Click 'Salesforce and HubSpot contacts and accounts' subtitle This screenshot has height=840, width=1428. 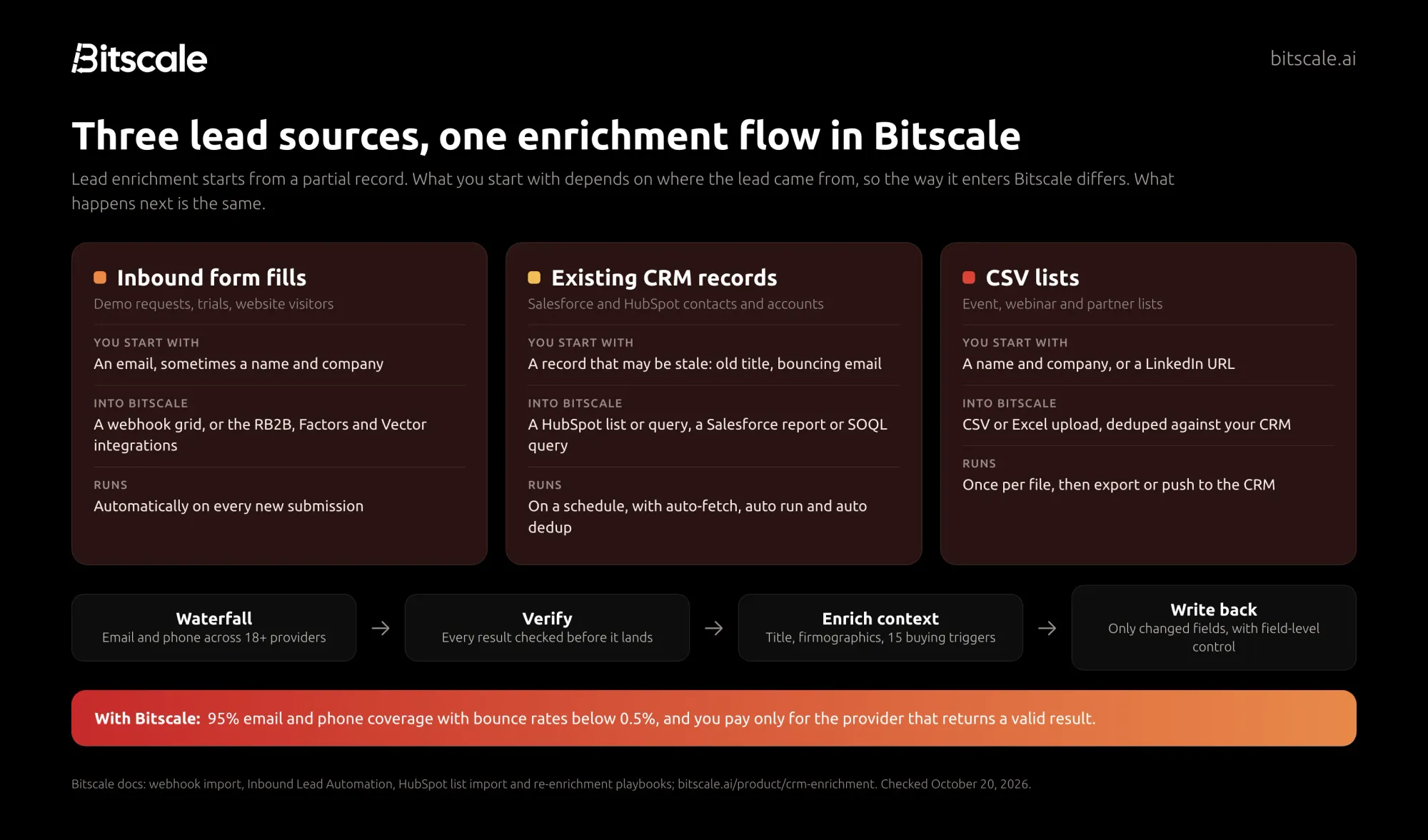pos(675,304)
